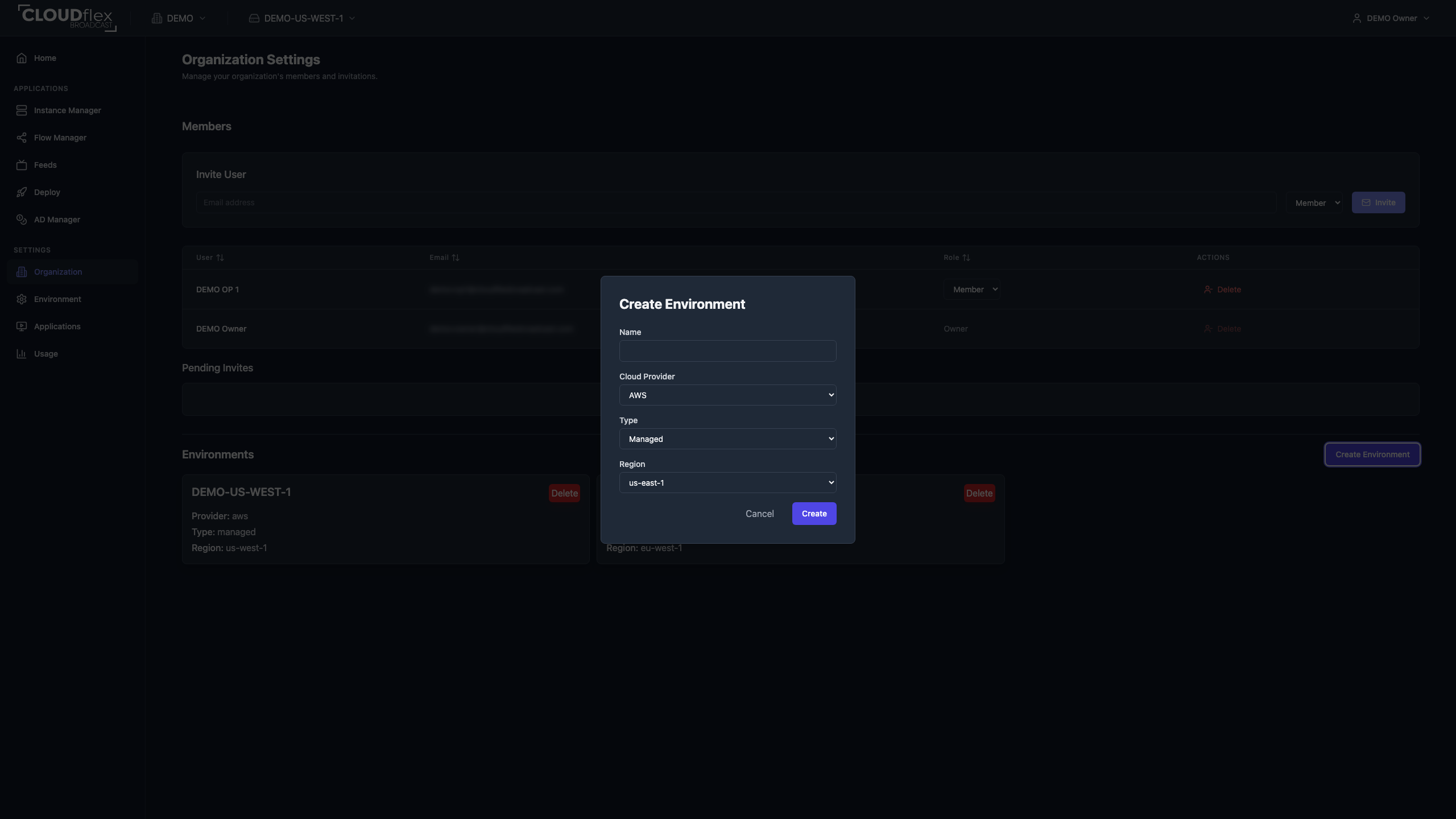1456x819 pixels.
Task: Expand the DEMO Owner account menu
Action: pos(1391,18)
